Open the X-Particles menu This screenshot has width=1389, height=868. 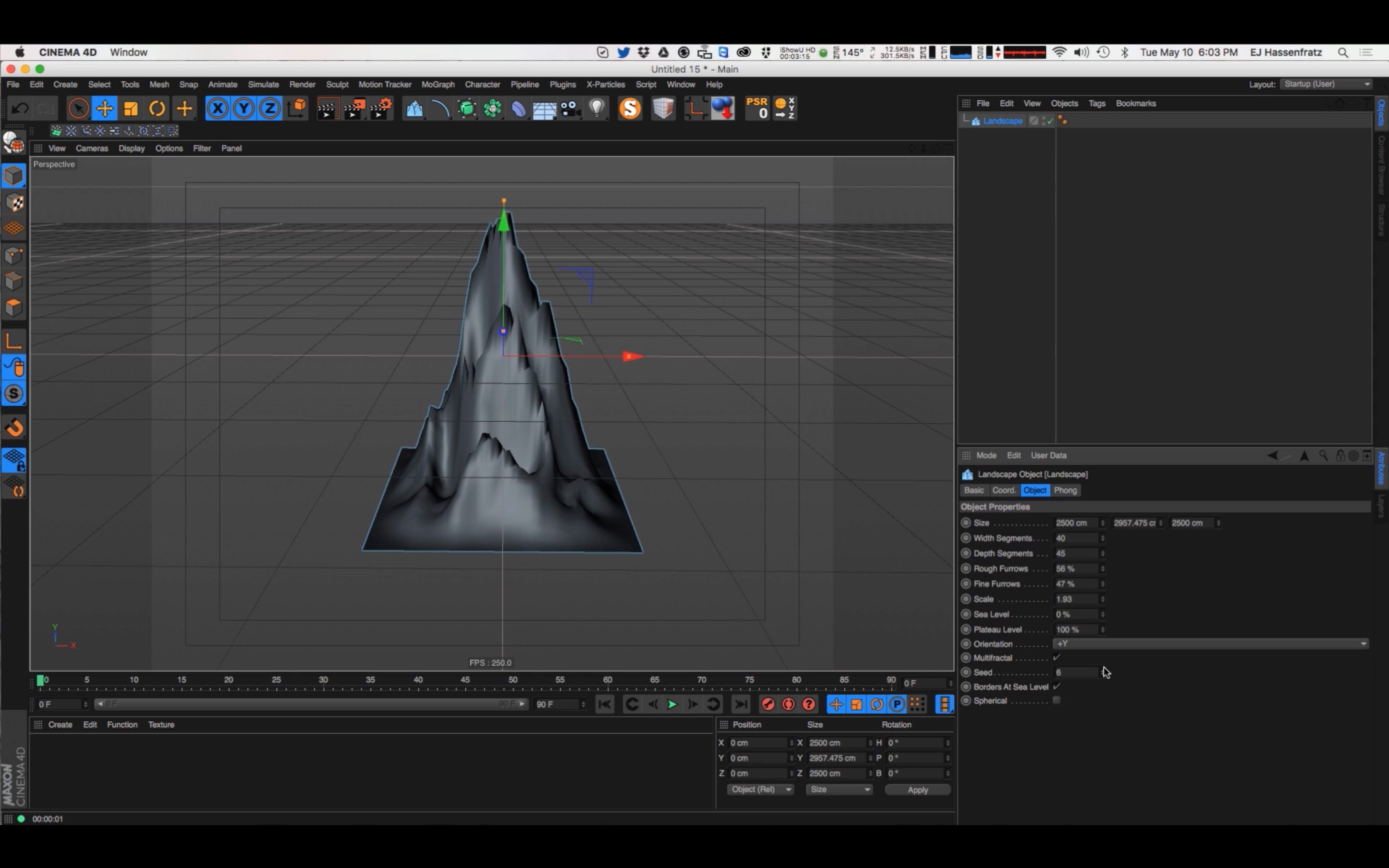point(606,84)
